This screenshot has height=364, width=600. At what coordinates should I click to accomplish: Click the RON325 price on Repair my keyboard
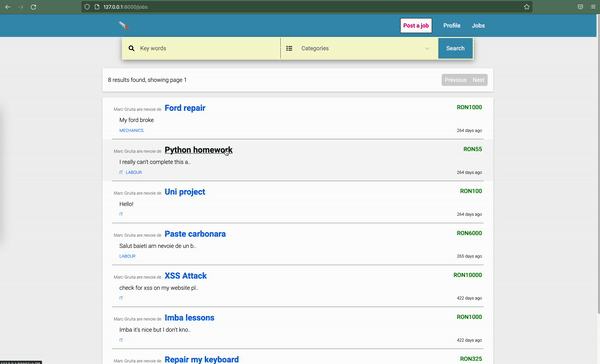pos(471,359)
